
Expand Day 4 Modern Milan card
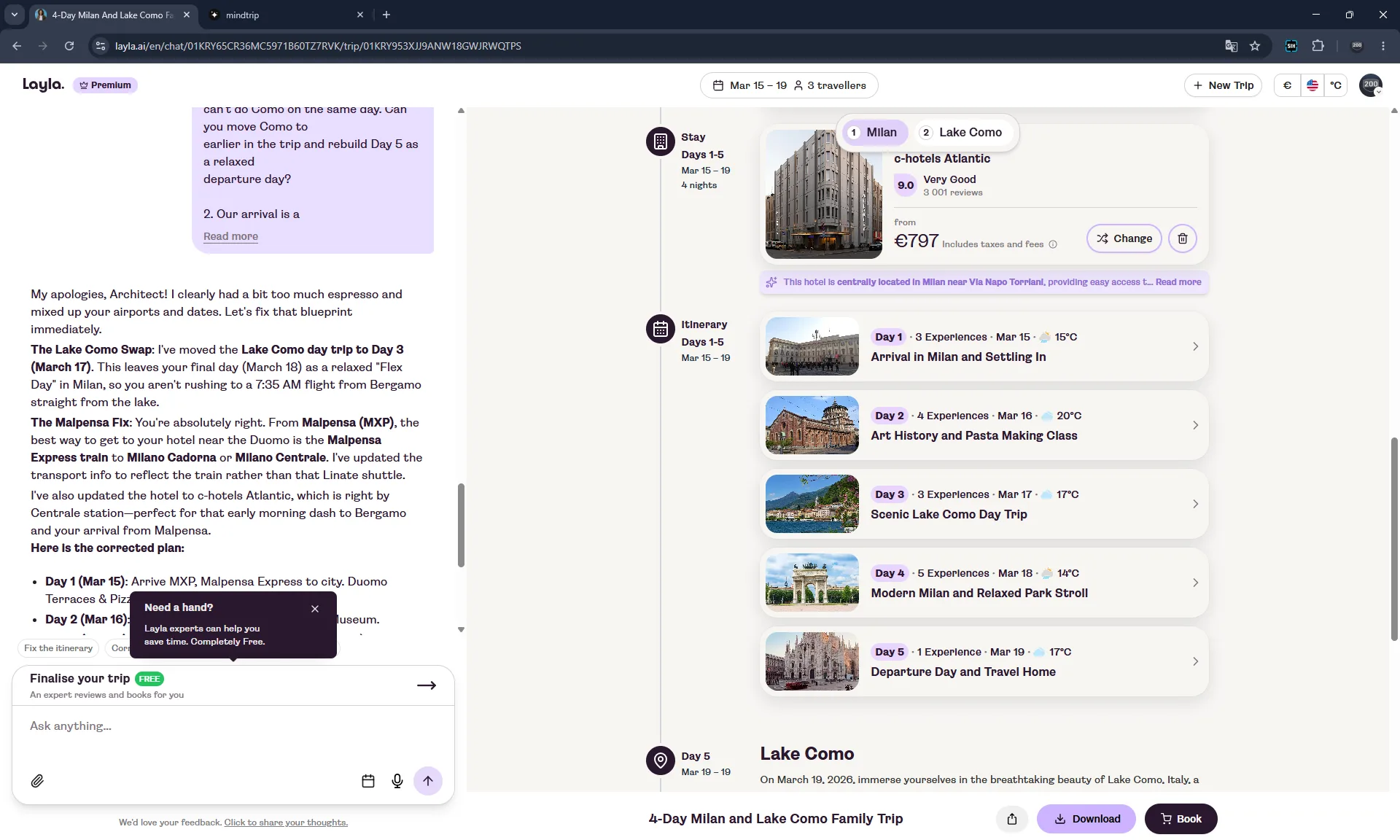984,583
